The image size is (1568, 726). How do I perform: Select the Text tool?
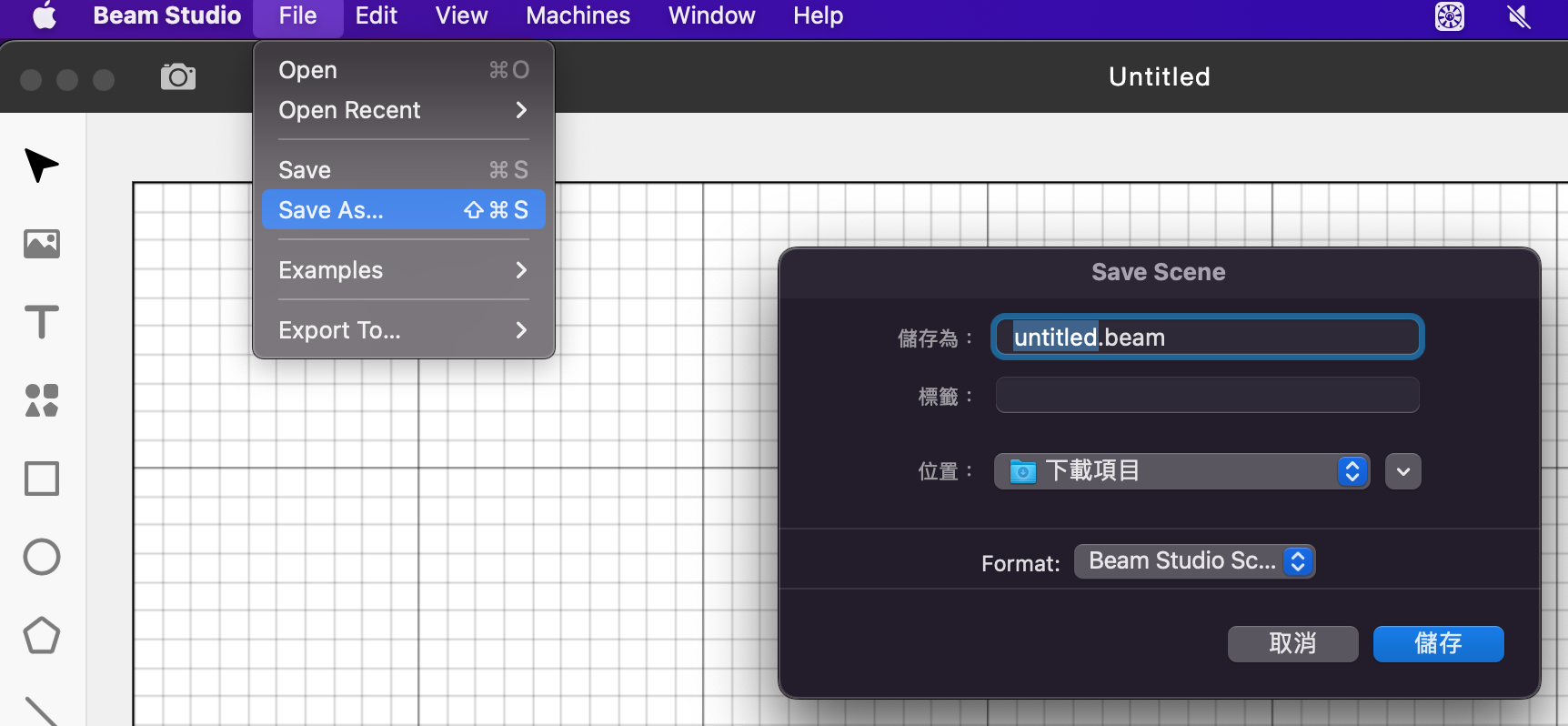(x=42, y=322)
